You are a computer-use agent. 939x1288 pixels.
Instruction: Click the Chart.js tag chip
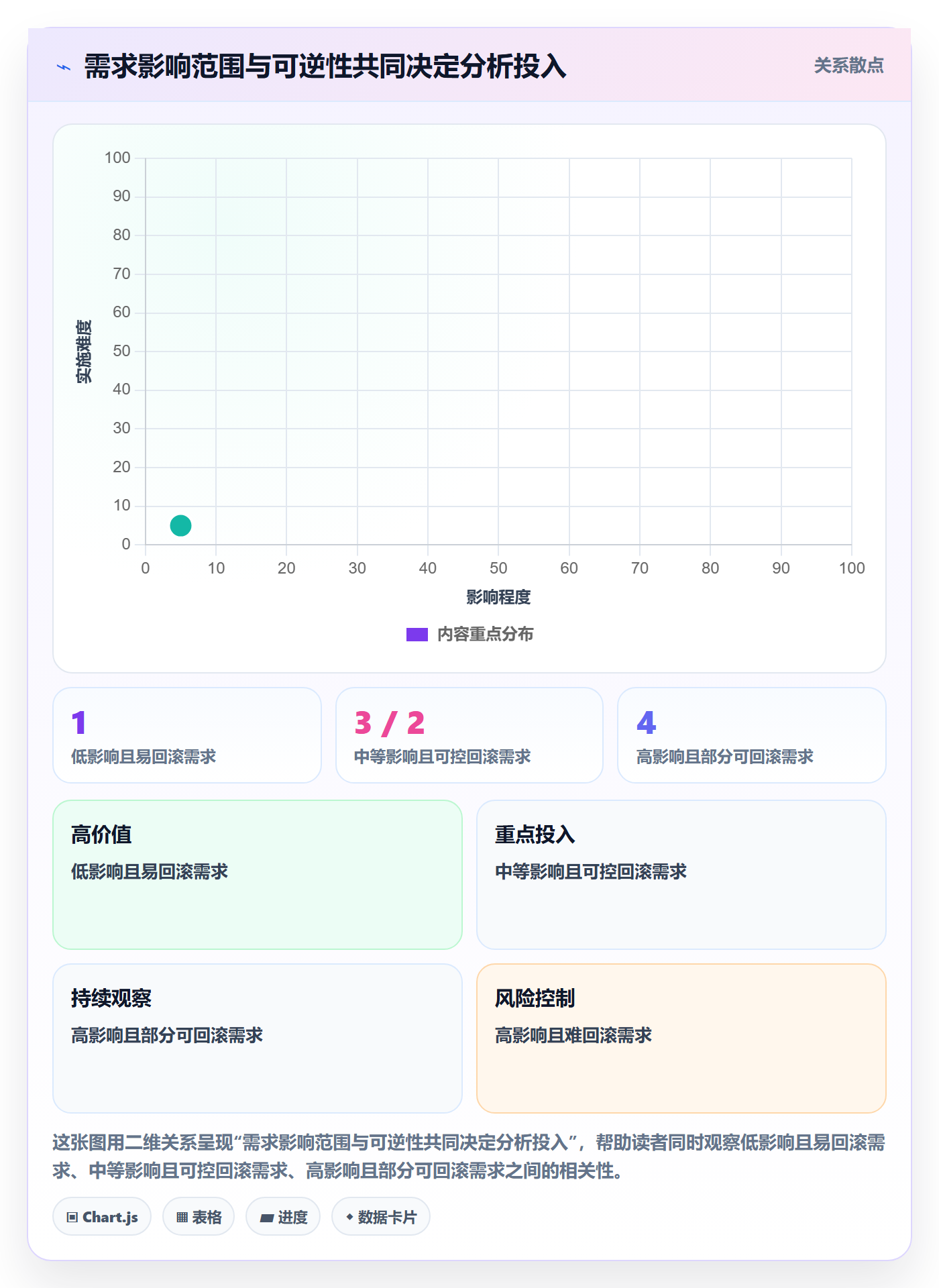102,1217
